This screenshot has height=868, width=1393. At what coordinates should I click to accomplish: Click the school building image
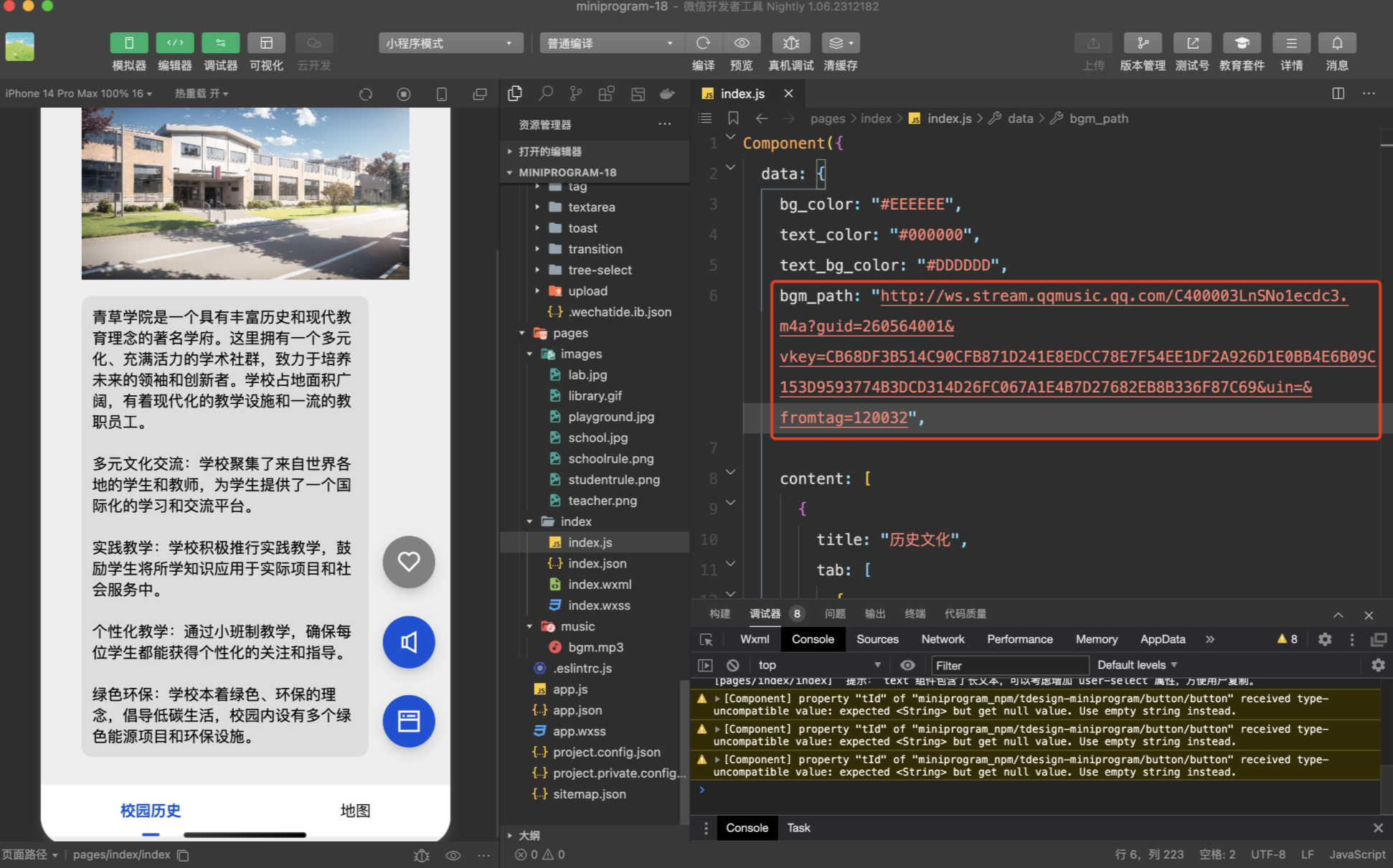(245, 192)
